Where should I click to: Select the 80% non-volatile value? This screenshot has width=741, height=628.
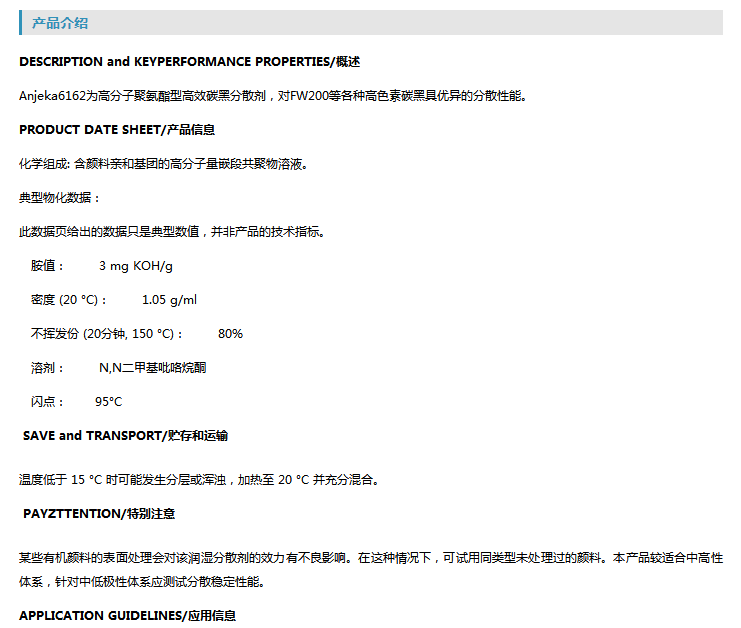tap(230, 334)
